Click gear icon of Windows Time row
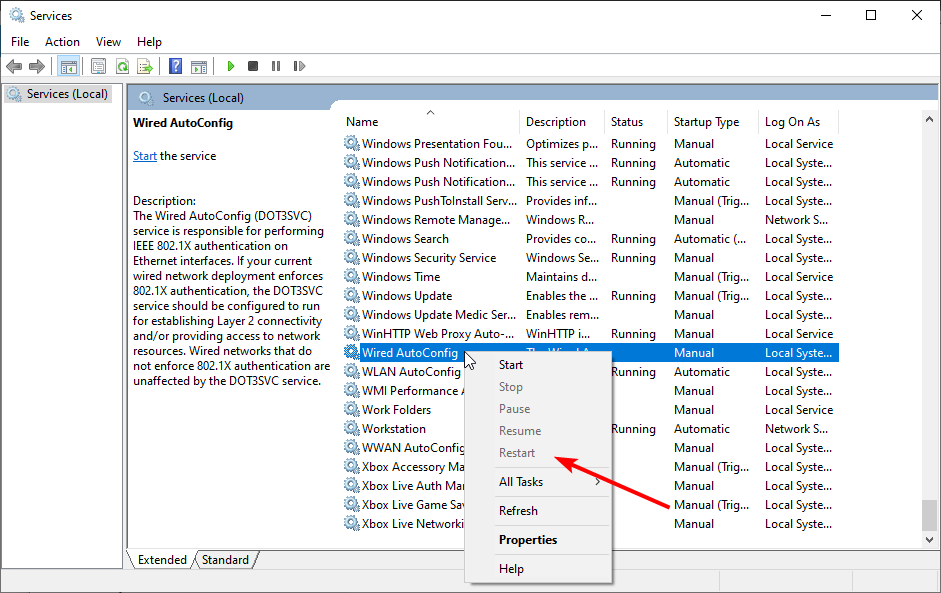The image size is (941, 593). [351, 276]
